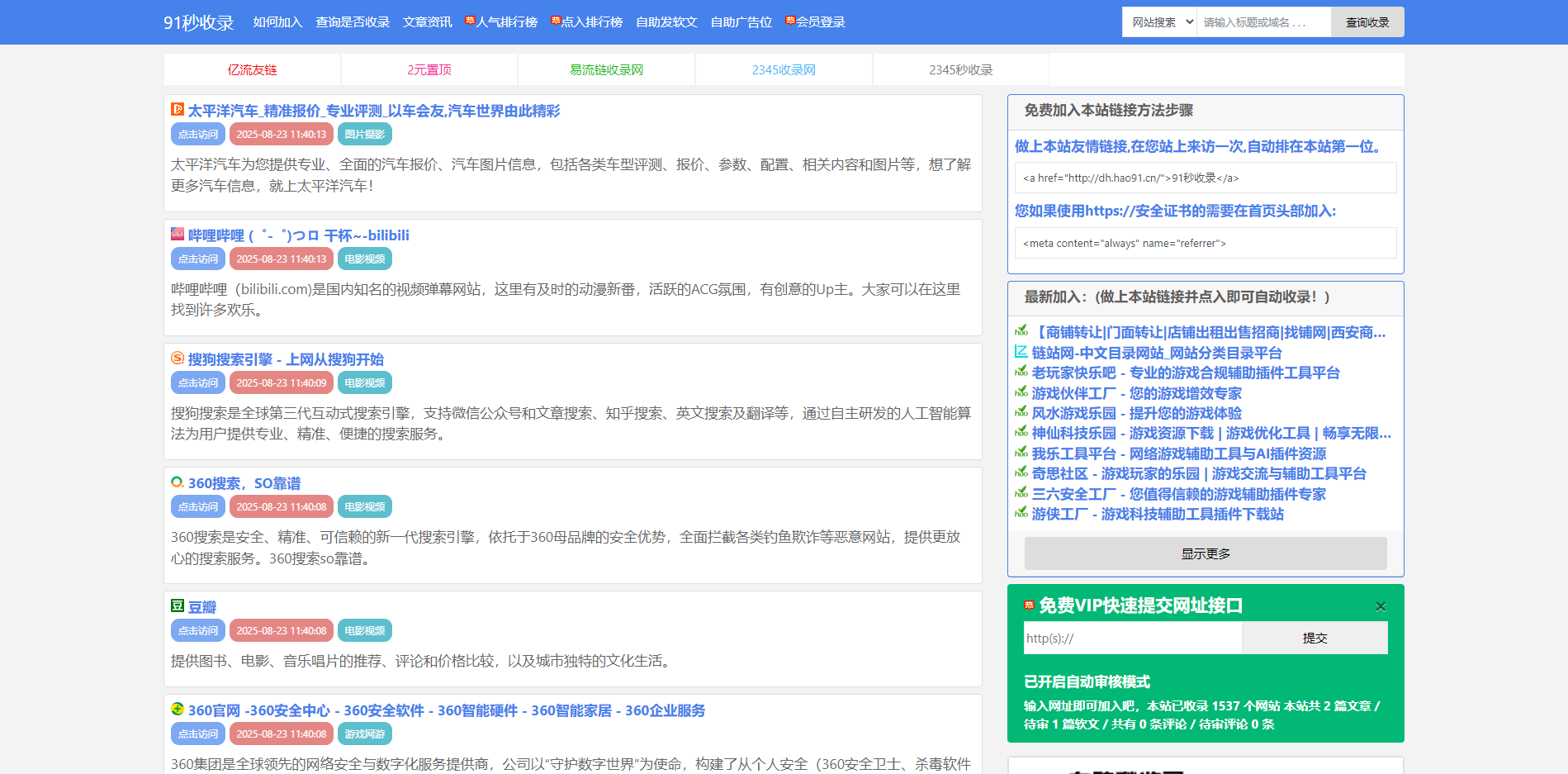The image size is (1568, 774).
Task: Open 自助广告位 in the top menu
Action: point(741,22)
